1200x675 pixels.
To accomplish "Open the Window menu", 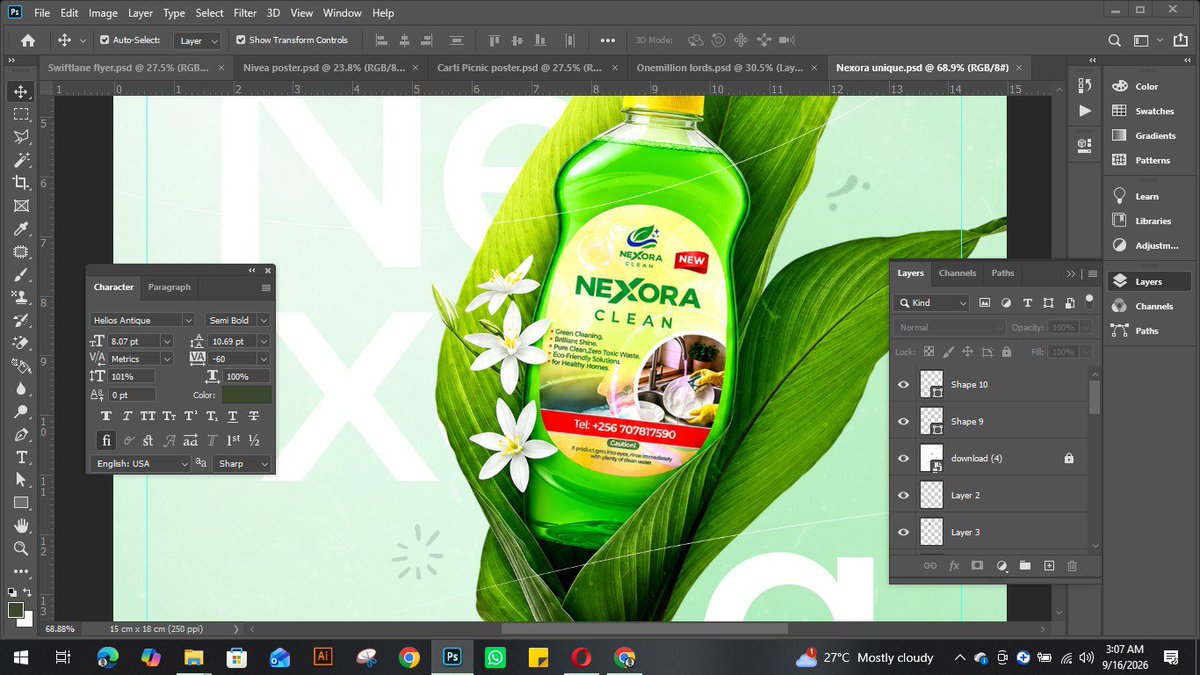I will tap(342, 14).
